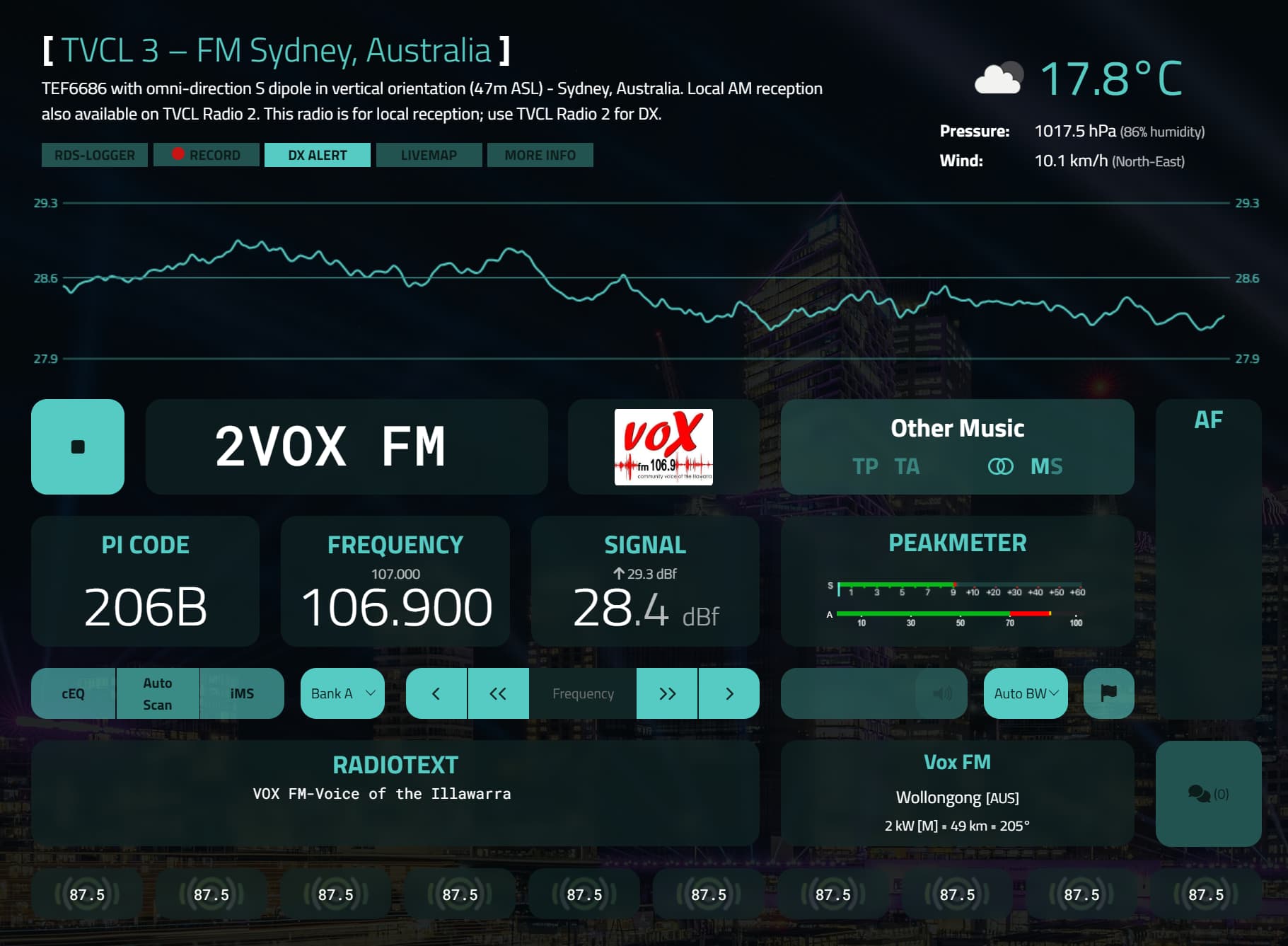Seek down with double left arrows

498,693
